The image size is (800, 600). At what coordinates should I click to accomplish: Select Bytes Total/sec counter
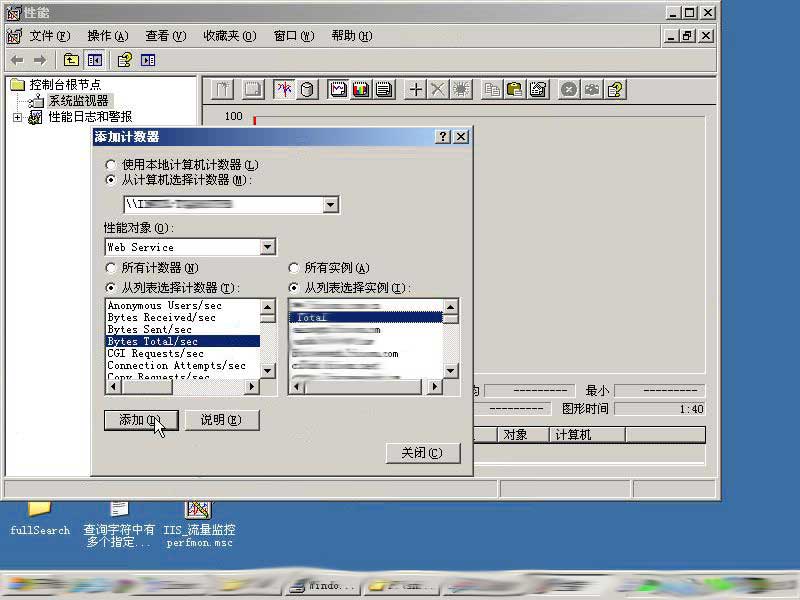click(x=183, y=341)
